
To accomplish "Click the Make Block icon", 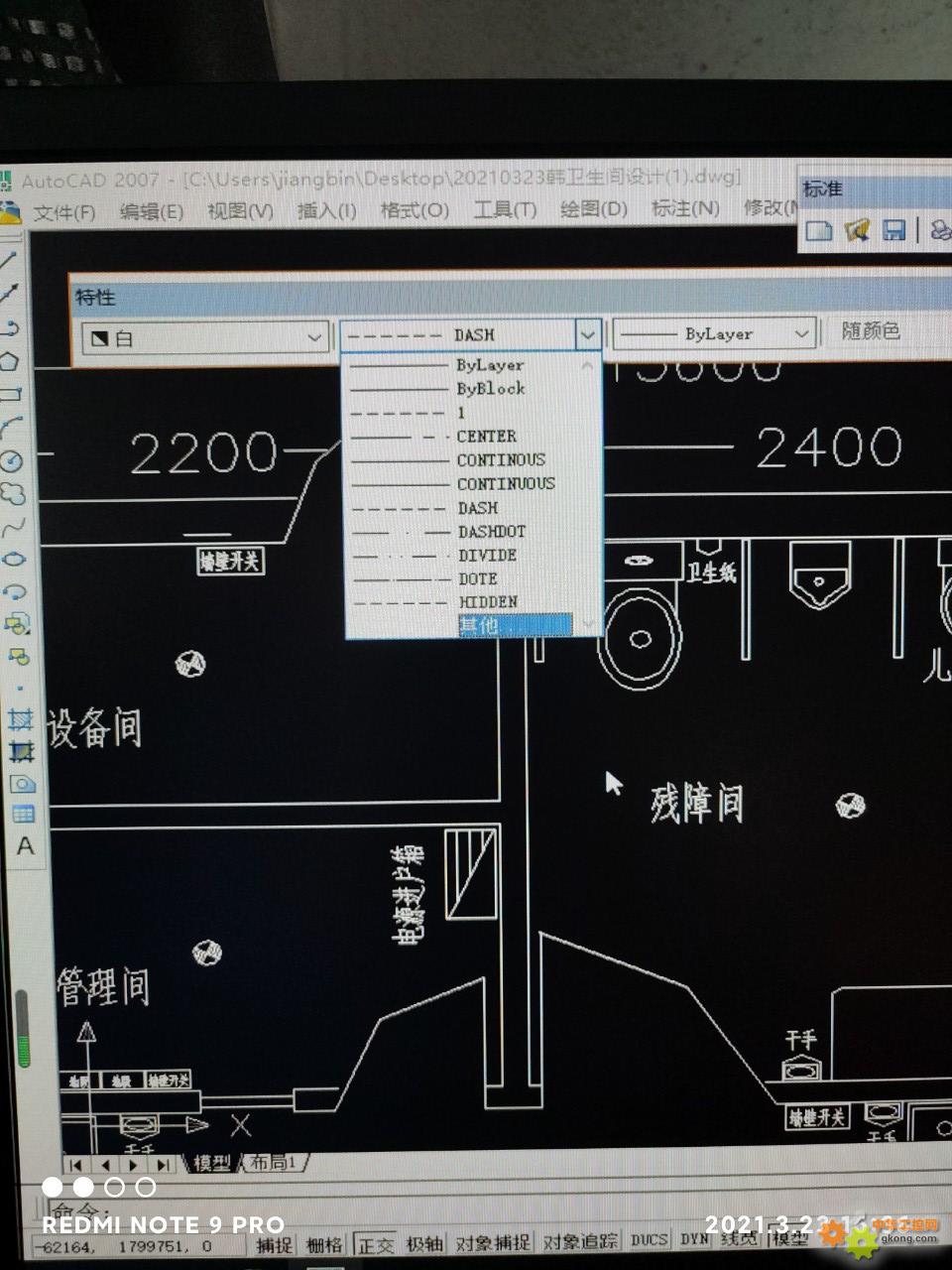I will tap(18, 656).
